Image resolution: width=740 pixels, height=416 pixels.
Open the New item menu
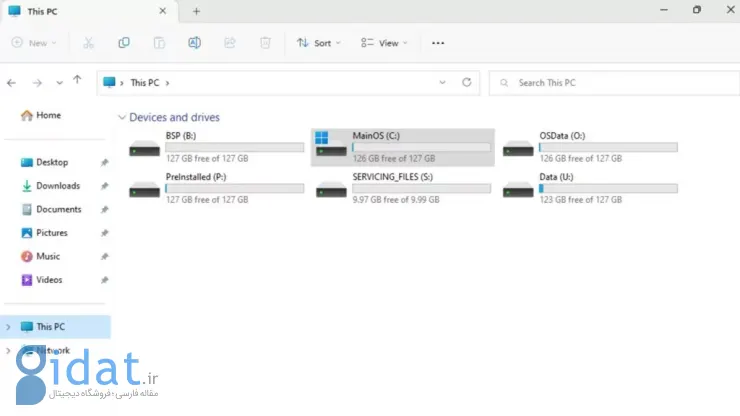point(34,43)
